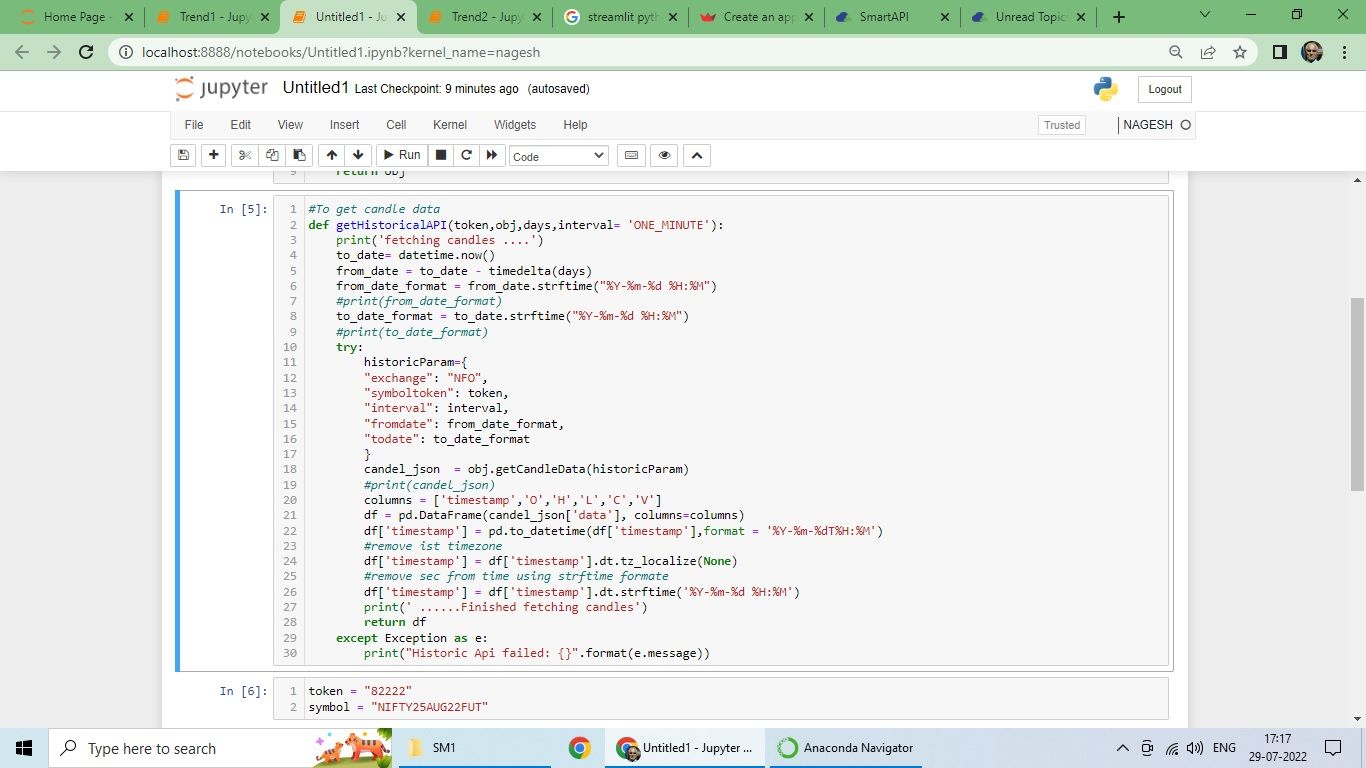Image resolution: width=1366 pixels, height=768 pixels.
Task: Switch to the Home Page tab
Action: click(76, 17)
